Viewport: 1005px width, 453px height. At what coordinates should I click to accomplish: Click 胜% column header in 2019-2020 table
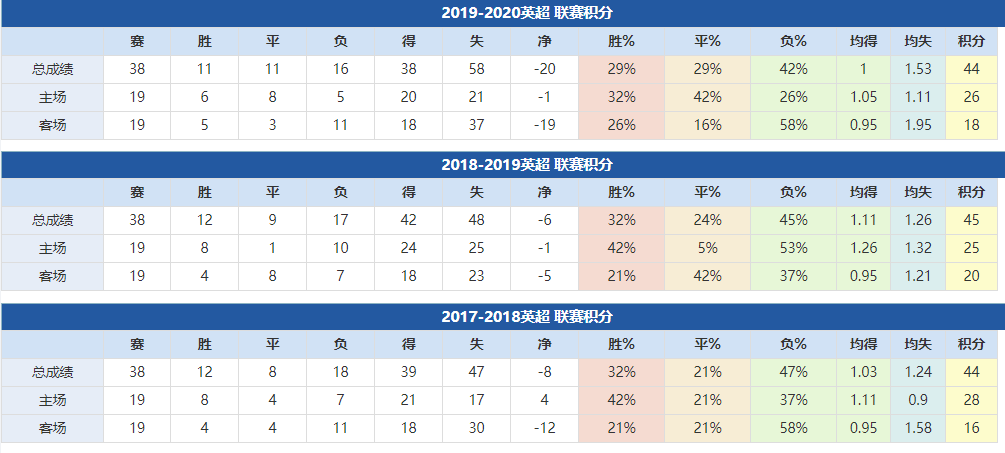621,41
